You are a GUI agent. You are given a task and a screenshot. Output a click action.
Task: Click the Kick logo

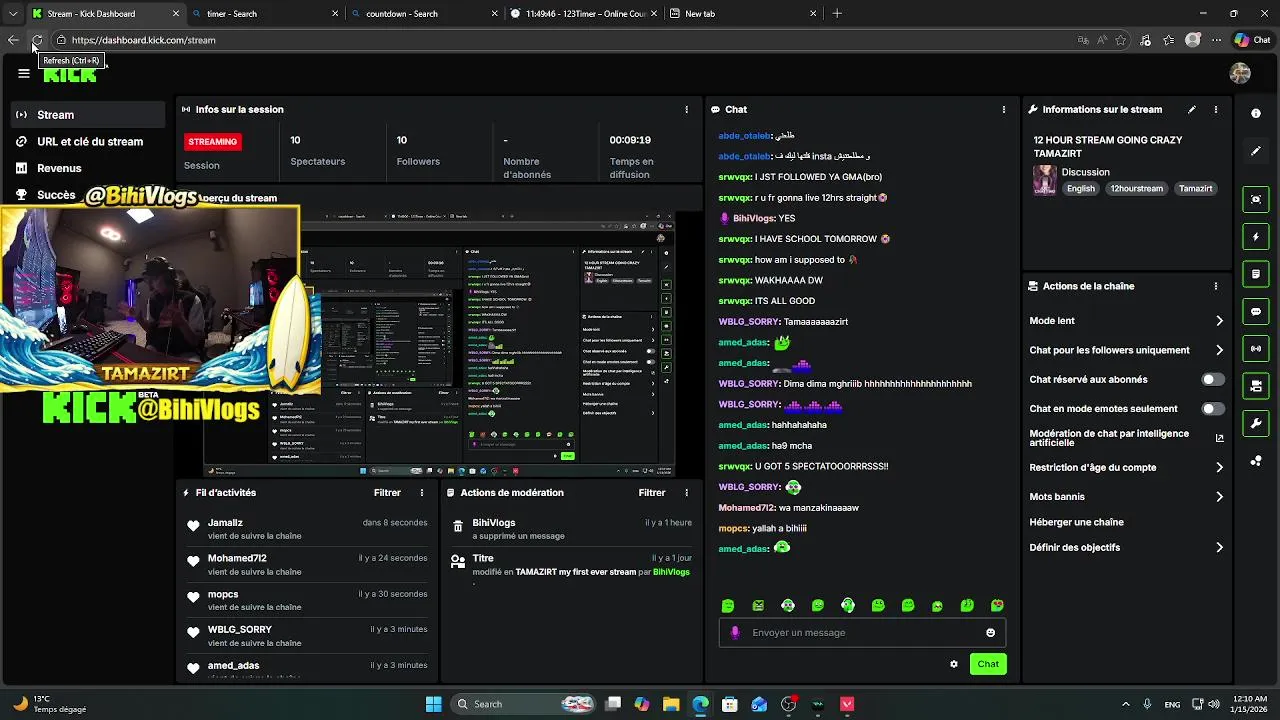click(x=70, y=75)
